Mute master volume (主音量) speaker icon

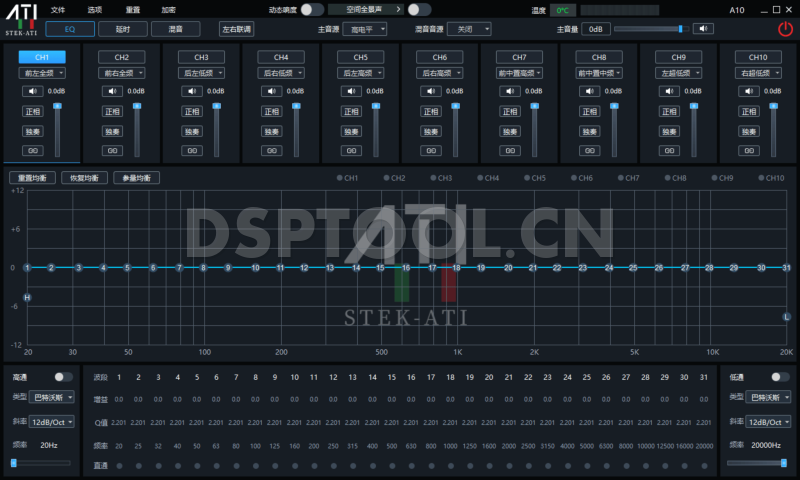[x=703, y=29]
